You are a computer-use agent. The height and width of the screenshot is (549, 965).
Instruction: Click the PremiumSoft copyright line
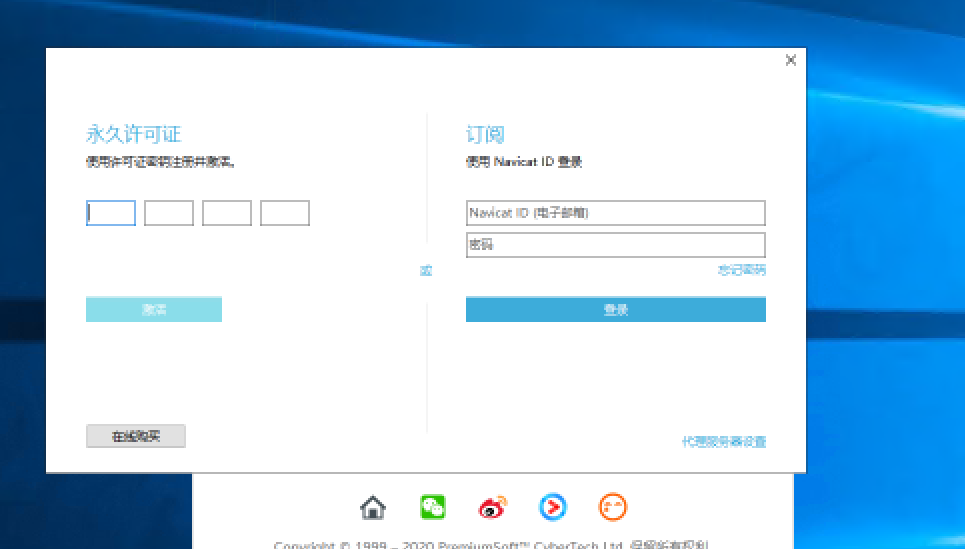click(x=491, y=545)
